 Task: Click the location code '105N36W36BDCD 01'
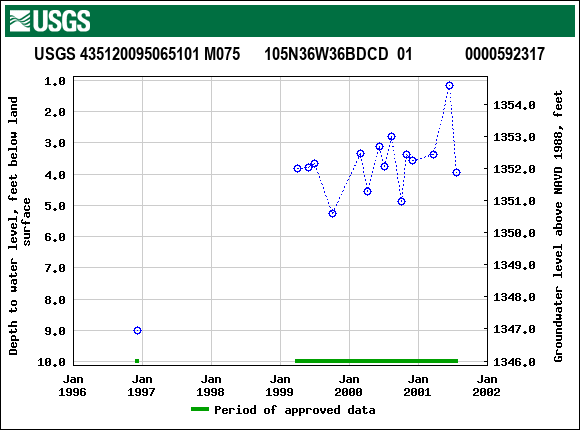[338, 54]
